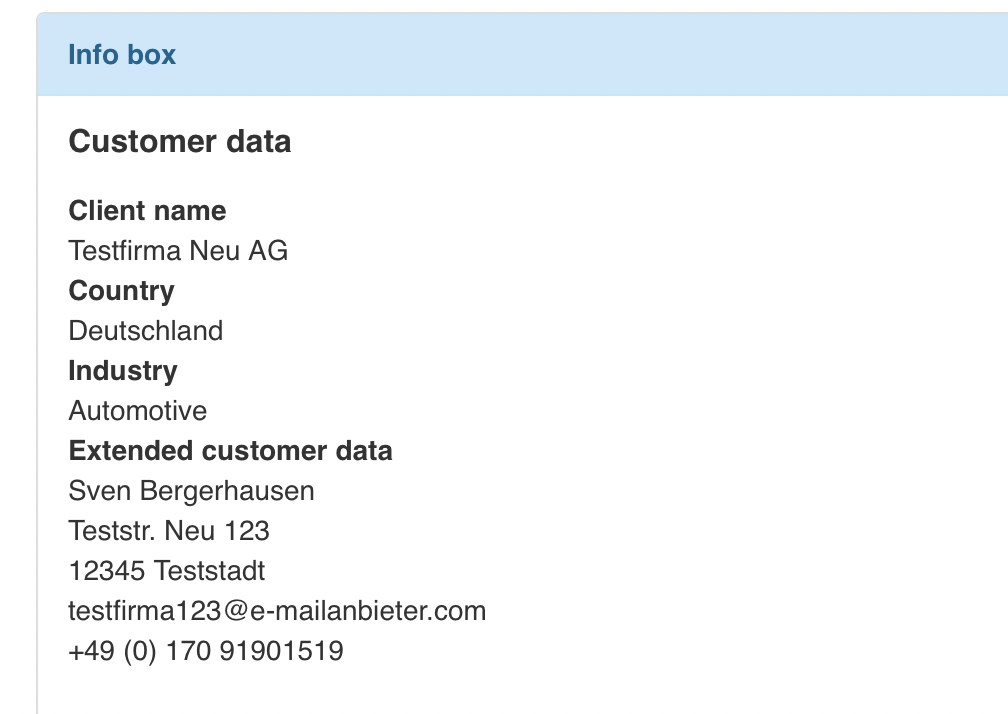Screen dimensions: 1008x714
Task: Select the Customer data heading
Action: [180, 142]
